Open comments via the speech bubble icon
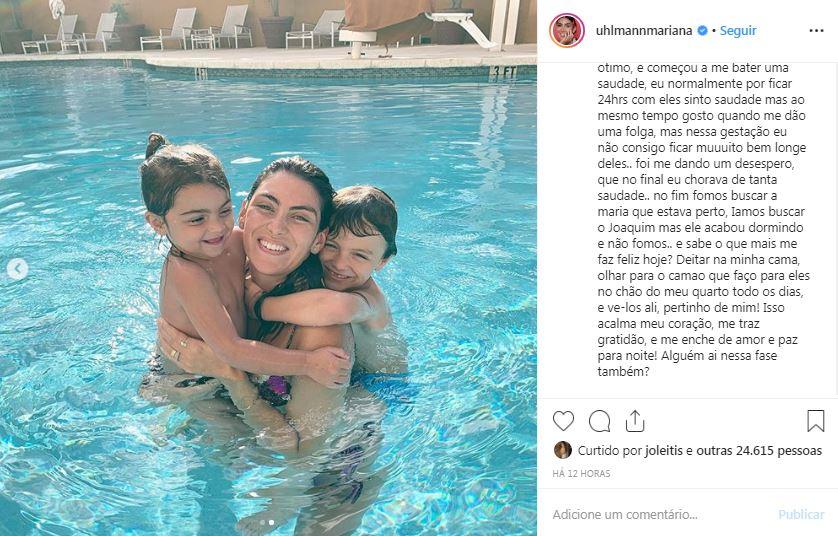Viewport: 838px width, 536px height. point(600,421)
